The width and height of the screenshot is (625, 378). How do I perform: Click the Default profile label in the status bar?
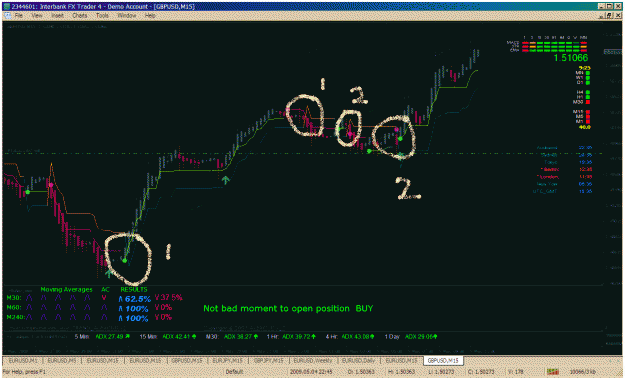(x=234, y=371)
